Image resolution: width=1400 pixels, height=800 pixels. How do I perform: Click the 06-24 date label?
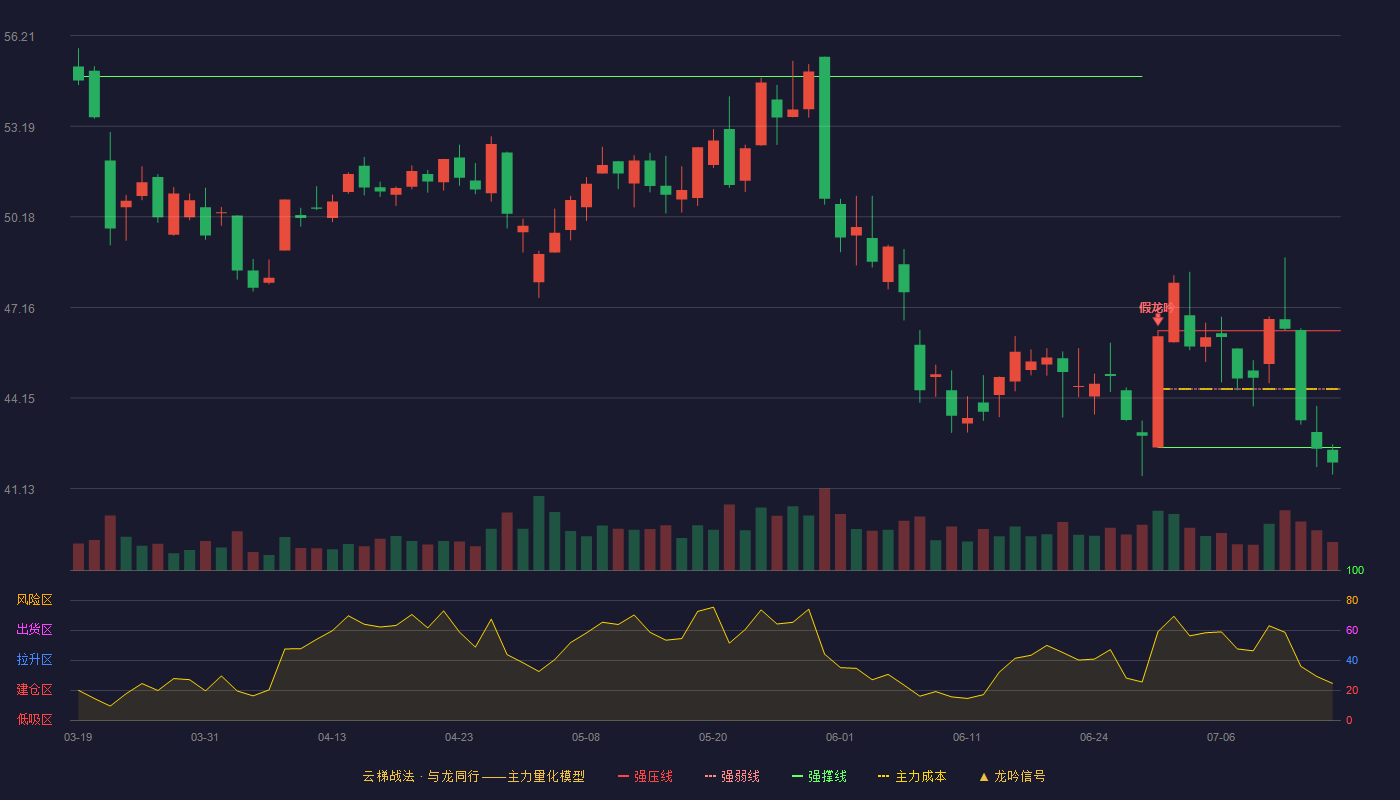pyautogui.click(x=1094, y=737)
